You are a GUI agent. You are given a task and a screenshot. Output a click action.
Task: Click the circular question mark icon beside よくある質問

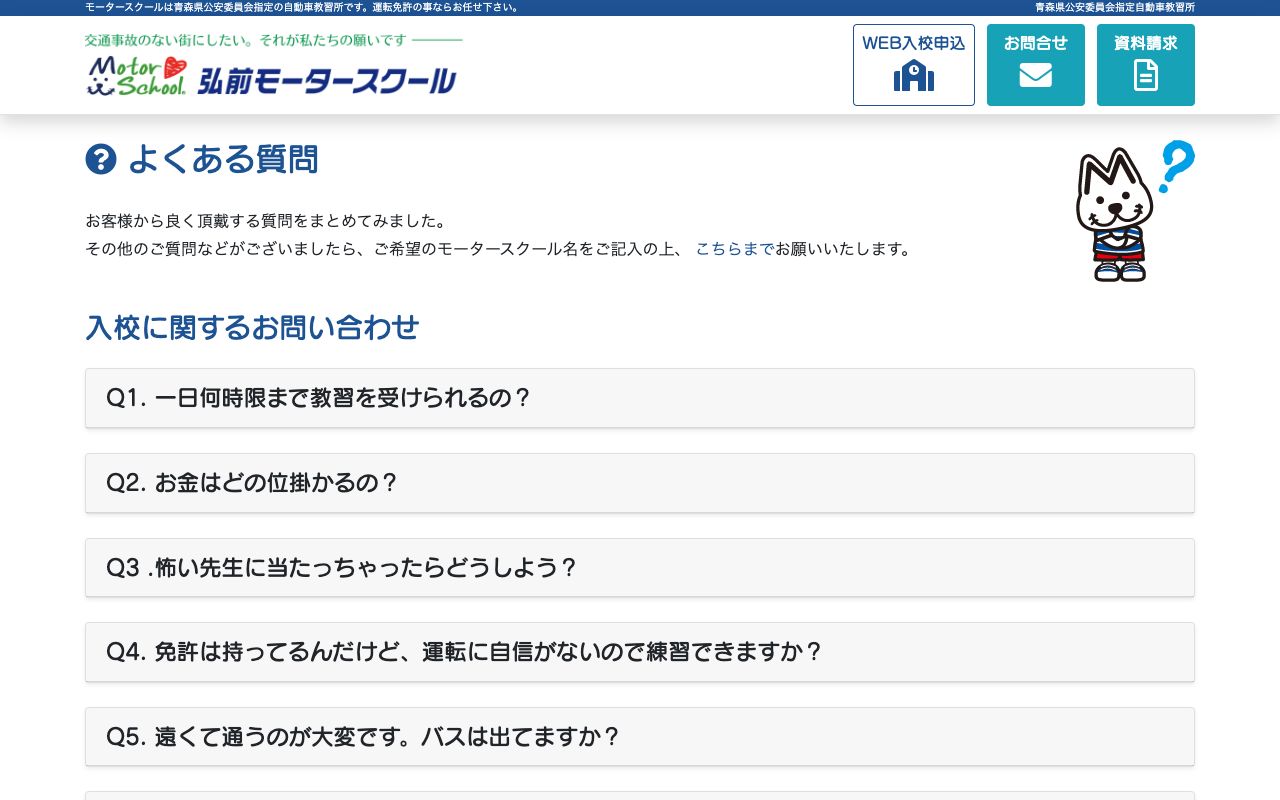pos(101,159)
